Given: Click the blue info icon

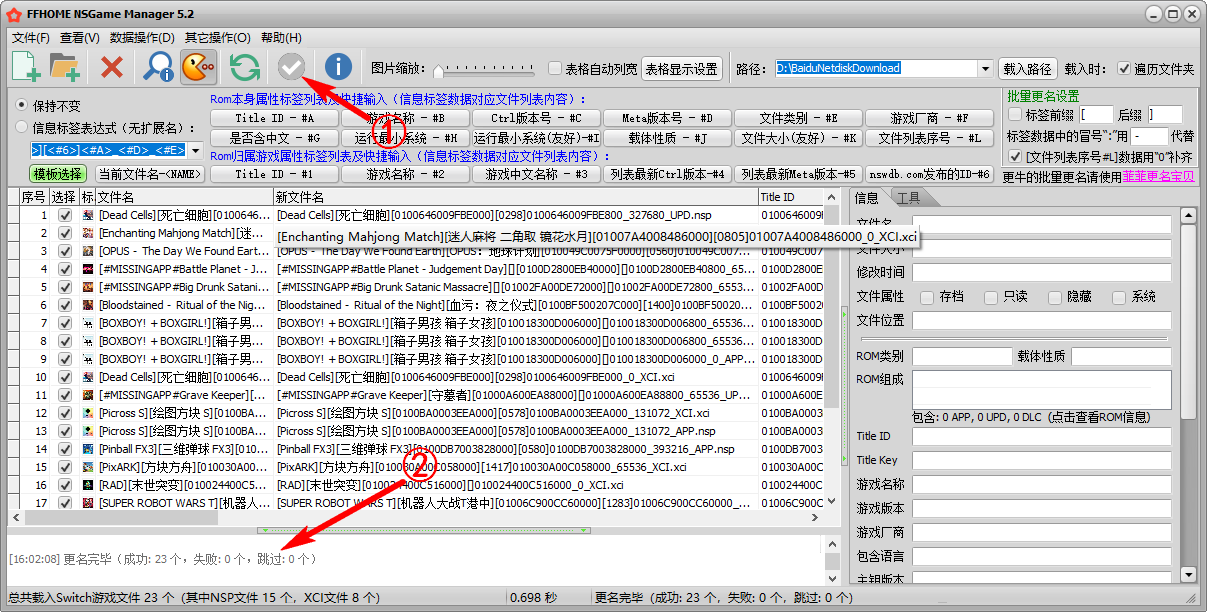Looking at the screenshot, I should 338,68.
